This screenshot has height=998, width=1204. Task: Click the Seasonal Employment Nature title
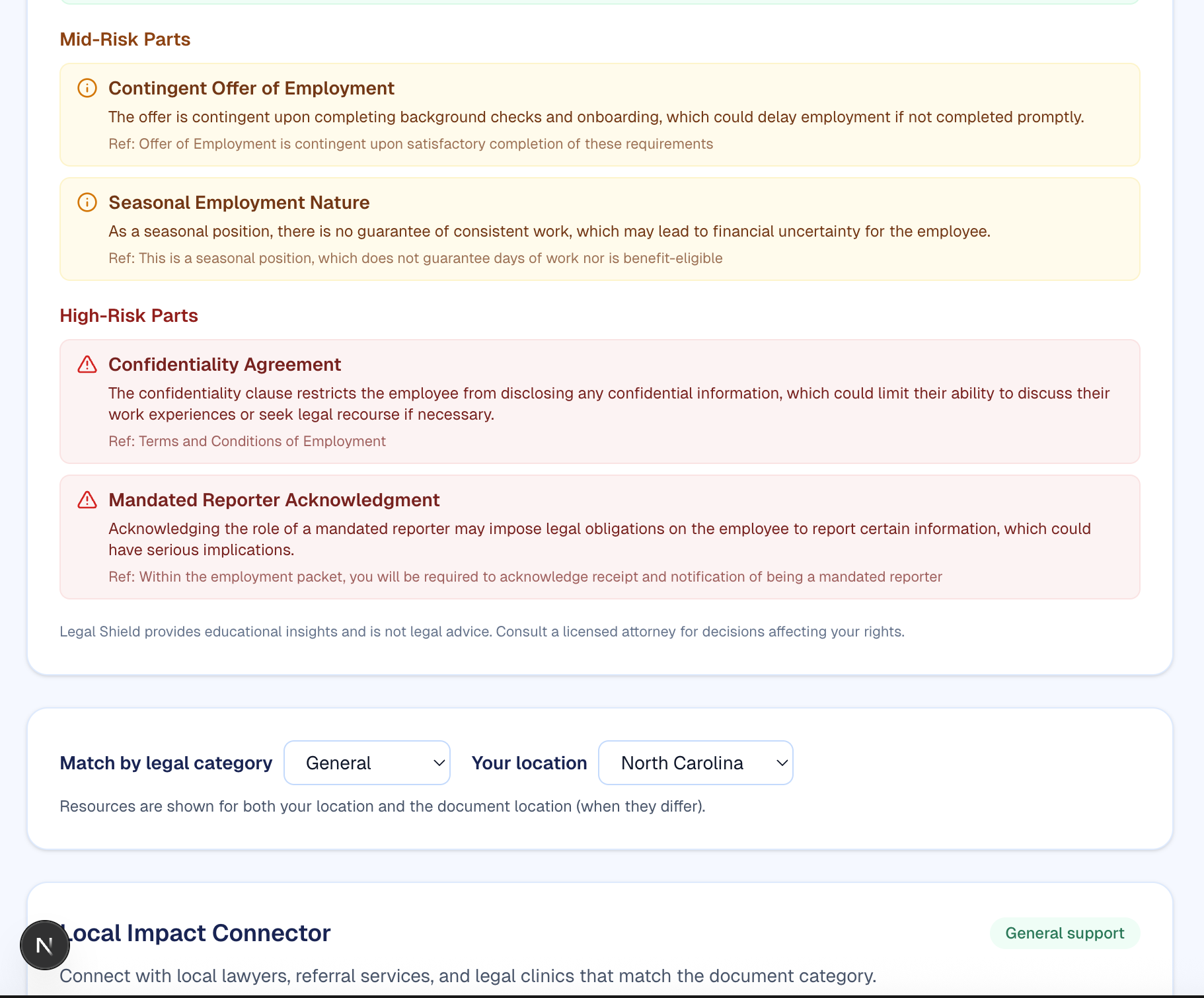click(x=239, y=203)
